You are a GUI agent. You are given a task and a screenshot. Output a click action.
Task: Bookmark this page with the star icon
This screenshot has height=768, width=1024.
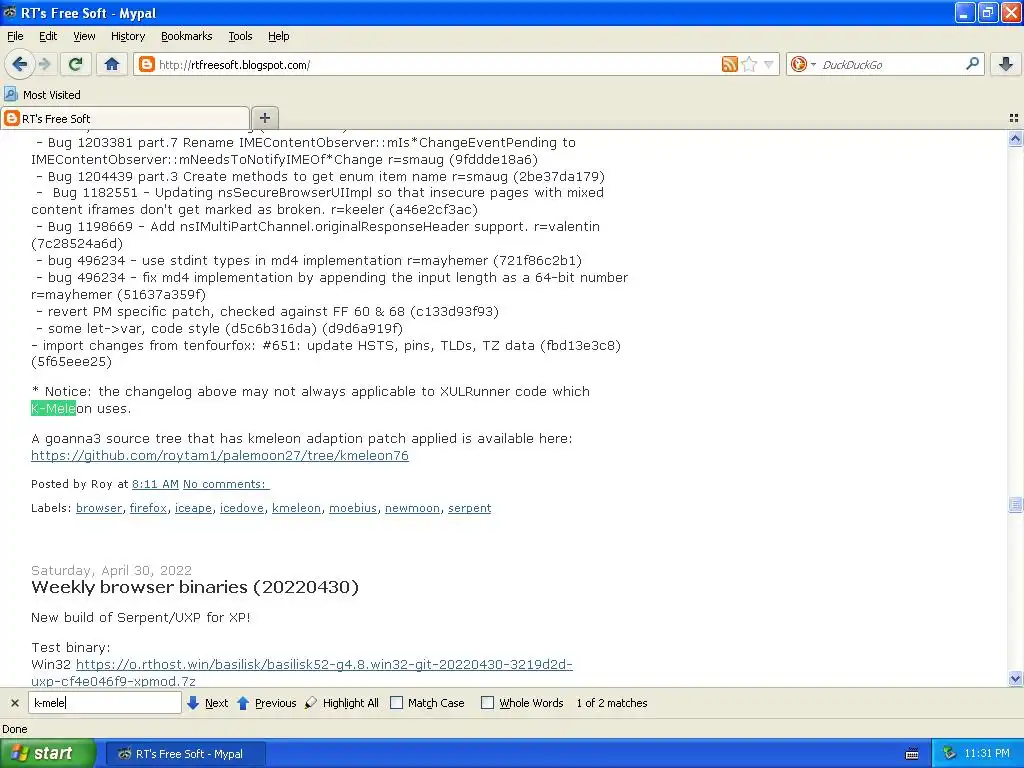pyautogui.click(x=749, y=64)
